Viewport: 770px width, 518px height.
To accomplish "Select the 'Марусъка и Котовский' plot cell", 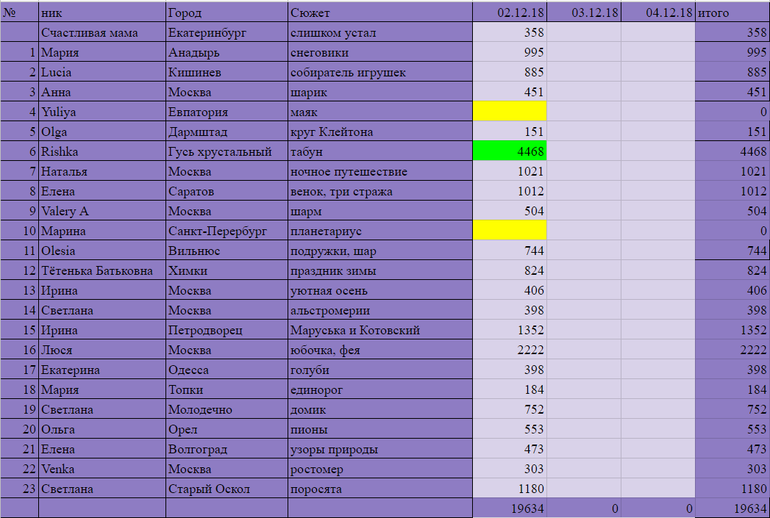I will pyautogui.click(x=379, y=330).
